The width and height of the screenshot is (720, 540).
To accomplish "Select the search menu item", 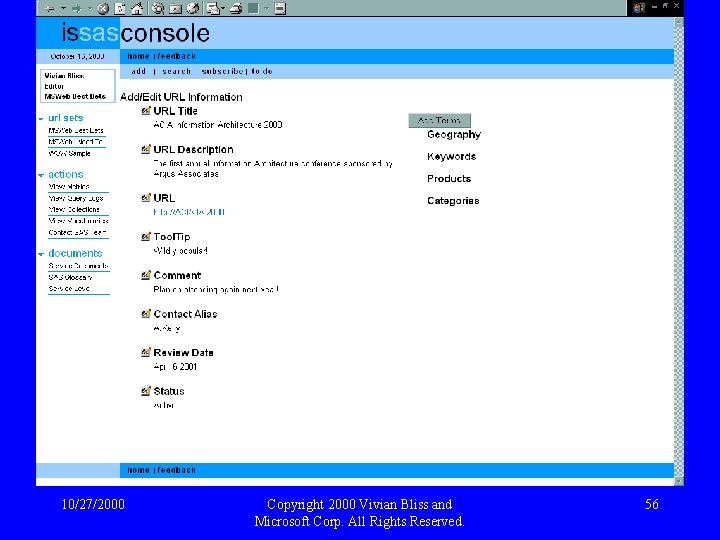I will point(176,71).
